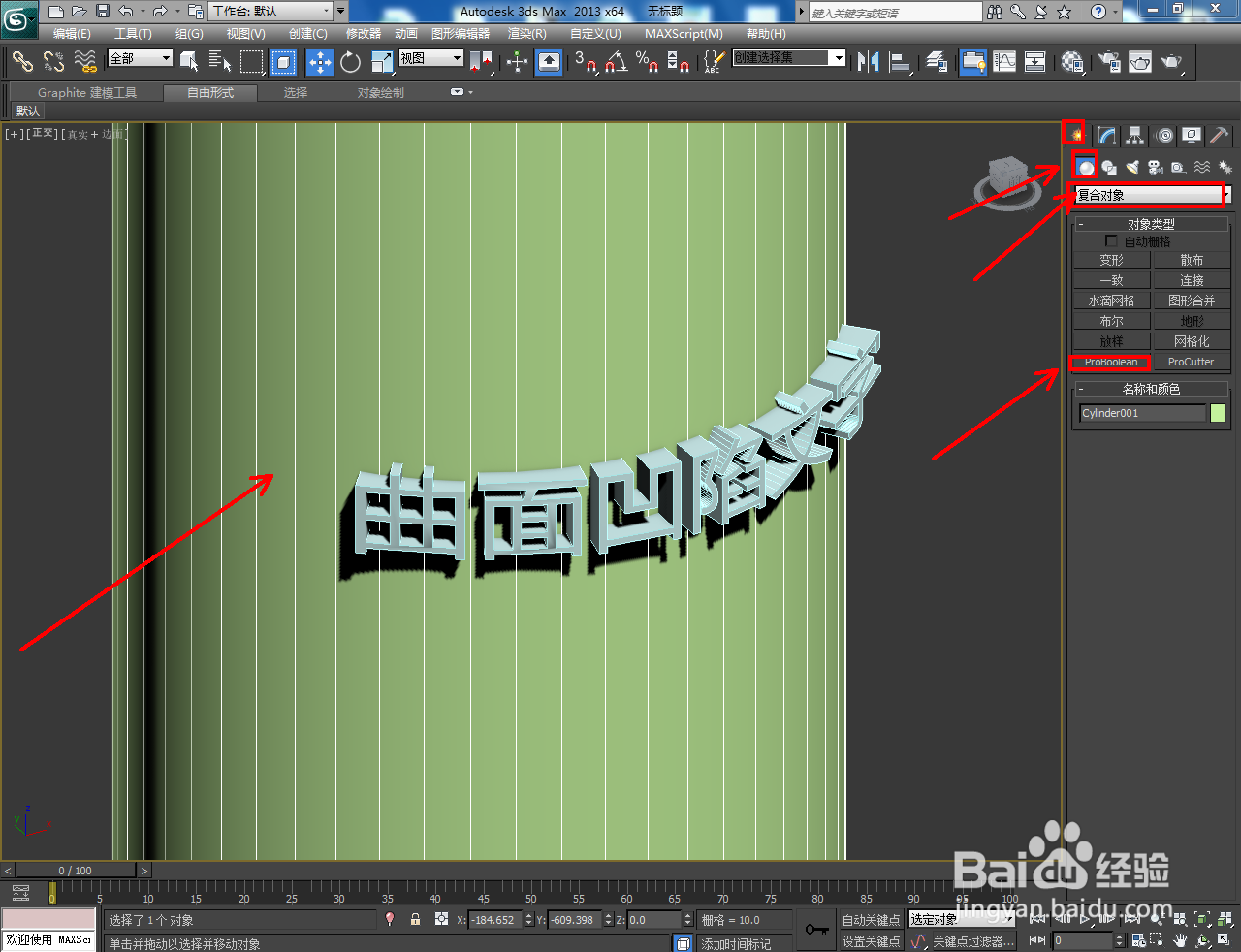
Task: Switch to 自由形式 ribbon tab
Action: pyautogui.click(x=210, y=92)
